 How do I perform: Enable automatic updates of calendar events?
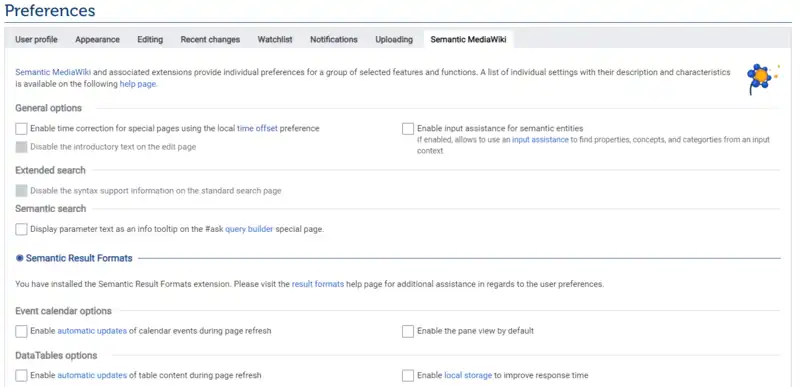pos(21,331)
